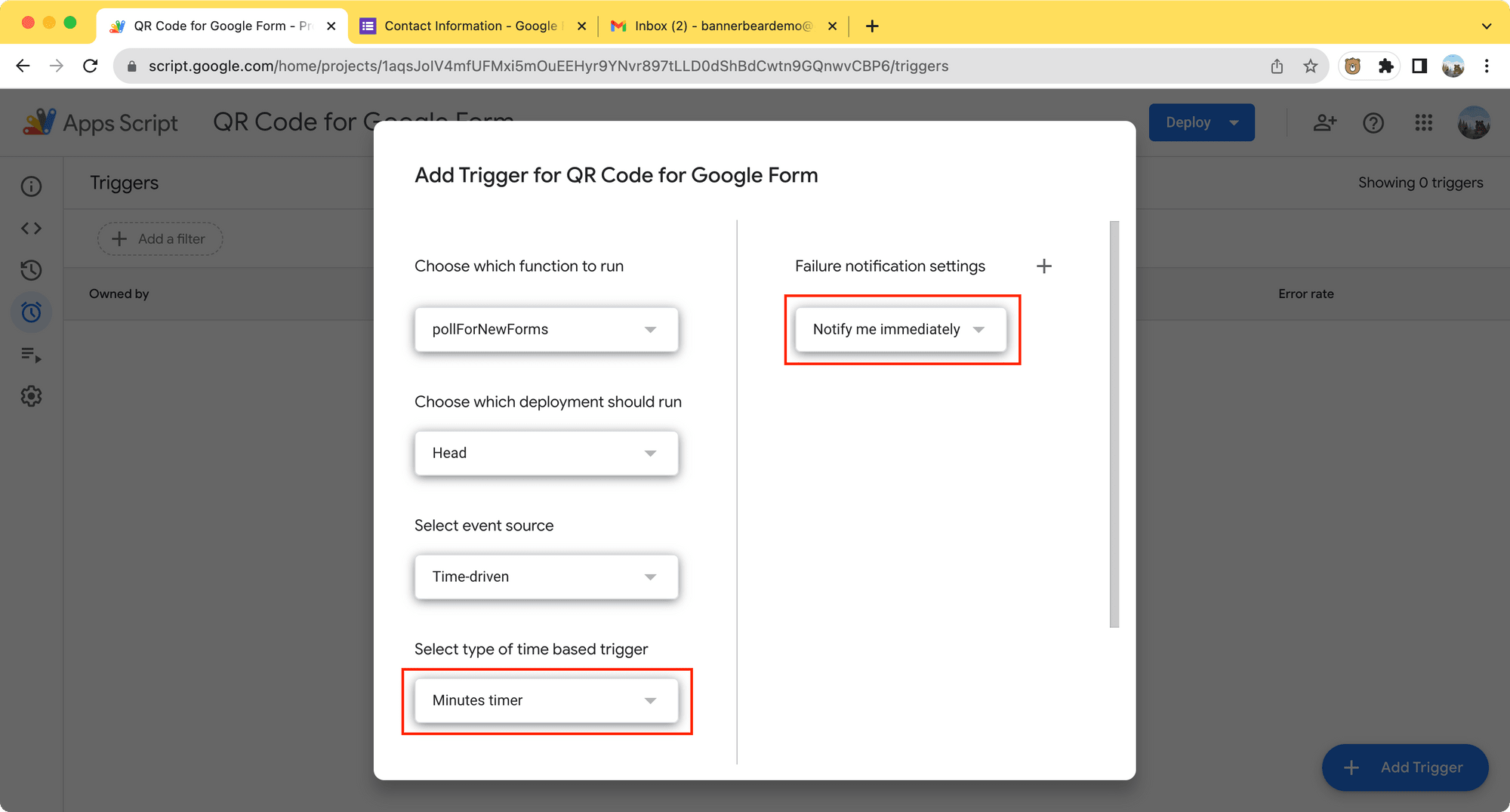View Executions history in the sidebar

31,270
